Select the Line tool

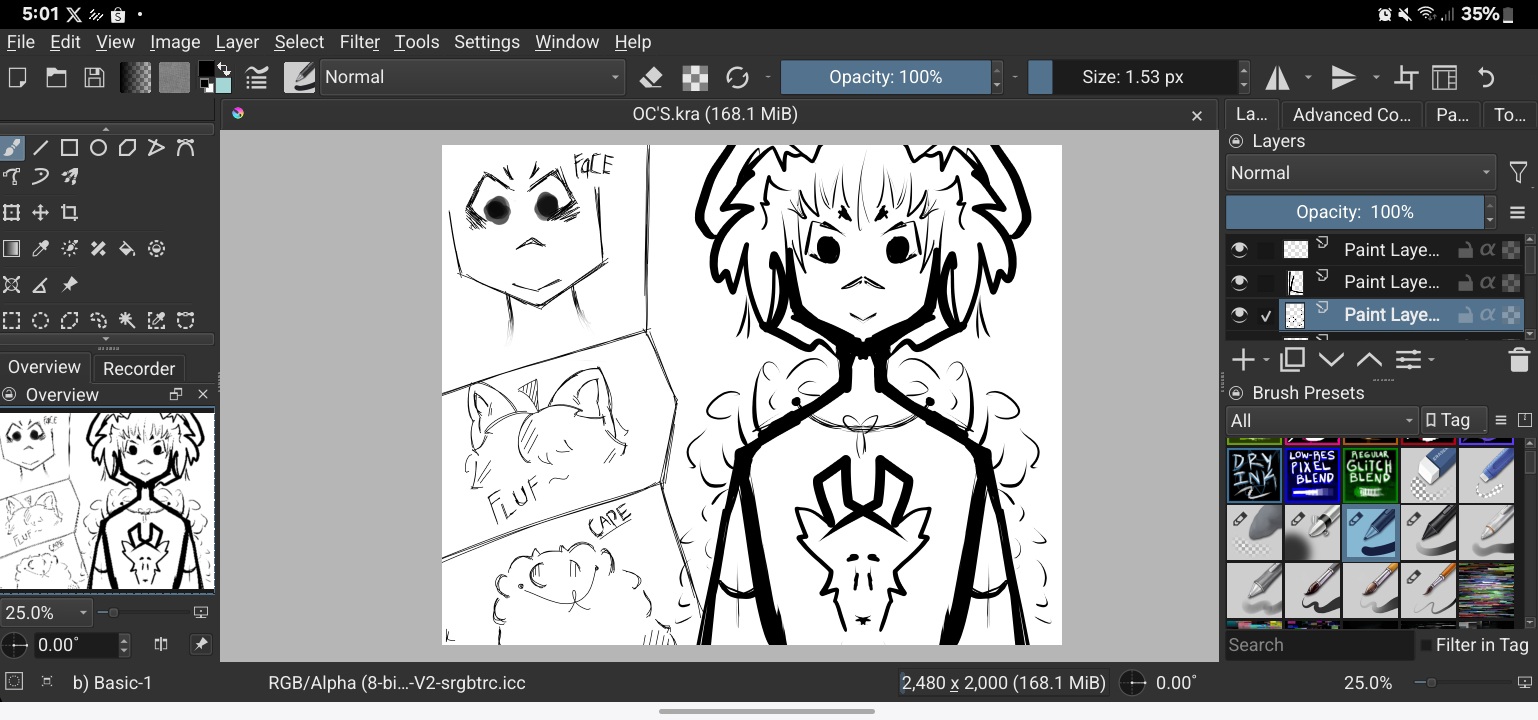(x=41, y=148)
